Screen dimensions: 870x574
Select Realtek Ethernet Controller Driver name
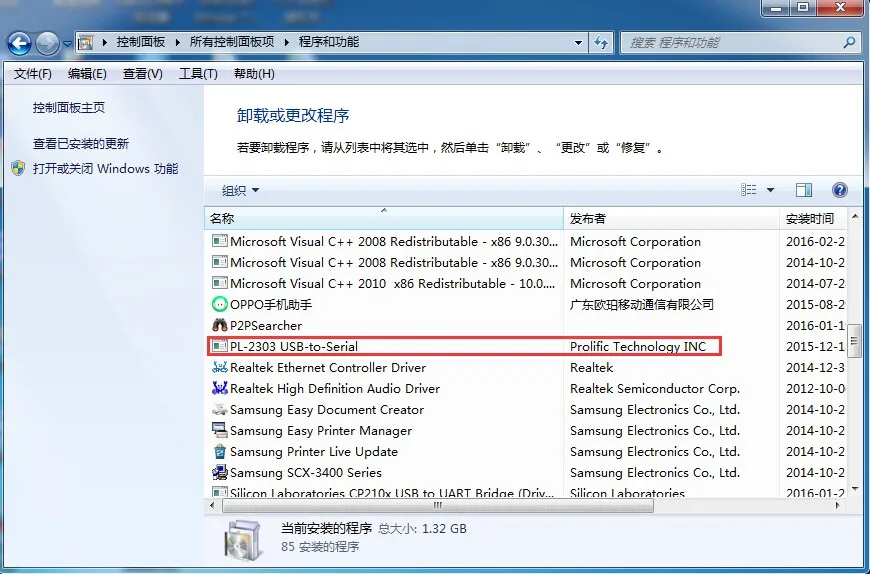click(328, 368)
